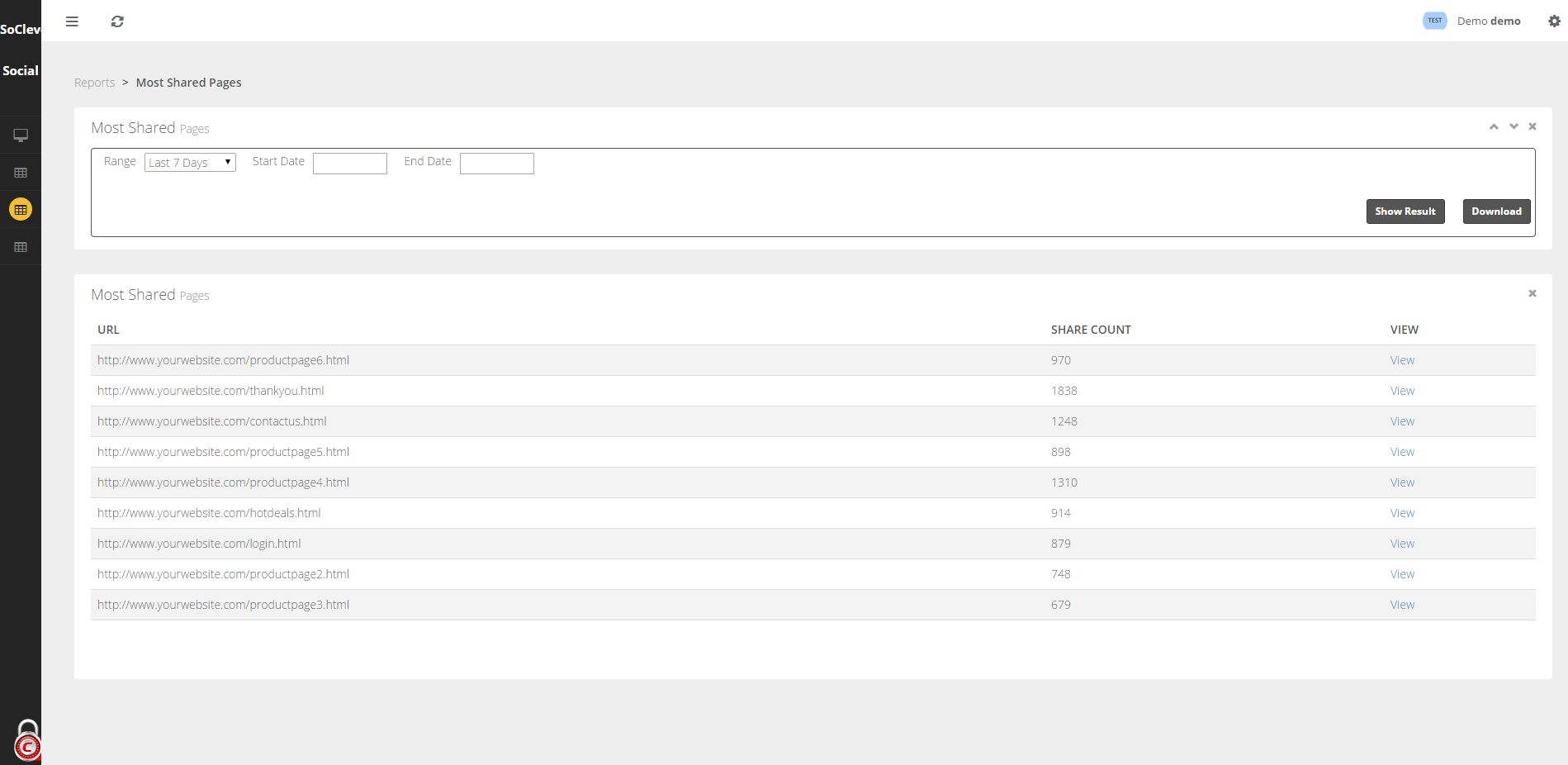Click the SHARE COUNT column header
1568x765 pixels.
pos(1091,330)
